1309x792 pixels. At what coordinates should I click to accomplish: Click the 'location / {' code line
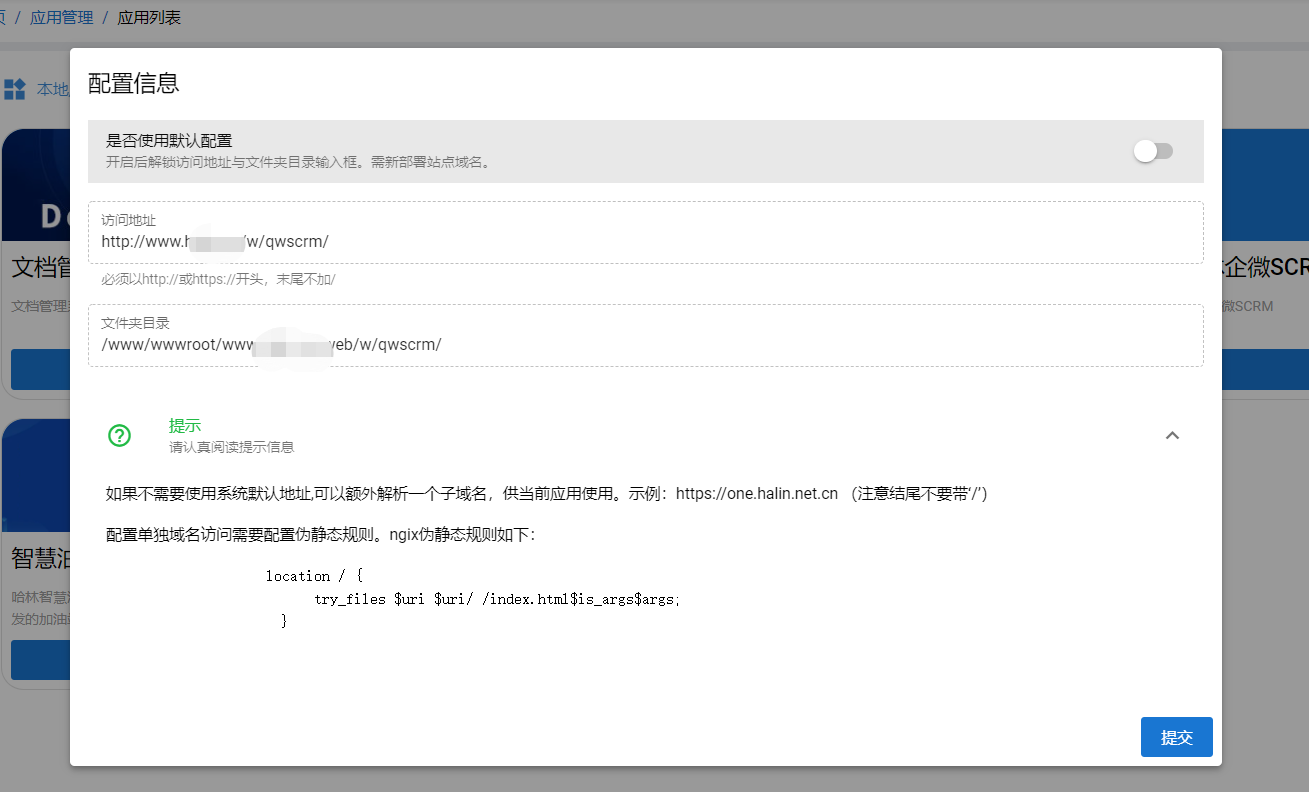tap(314, 576)
